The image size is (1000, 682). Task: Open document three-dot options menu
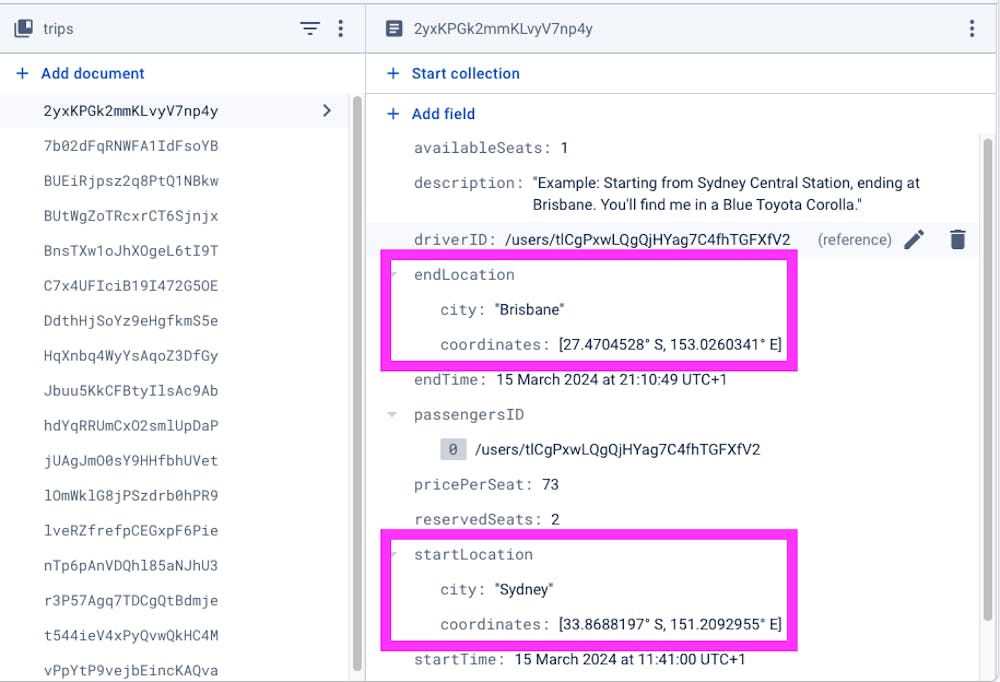click(972, 29)
